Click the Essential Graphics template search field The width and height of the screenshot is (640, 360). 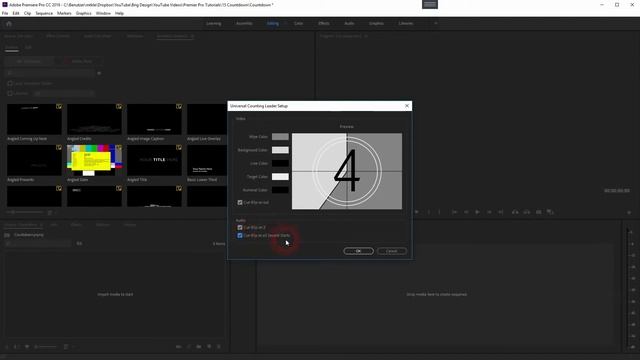tap(50, 73)
